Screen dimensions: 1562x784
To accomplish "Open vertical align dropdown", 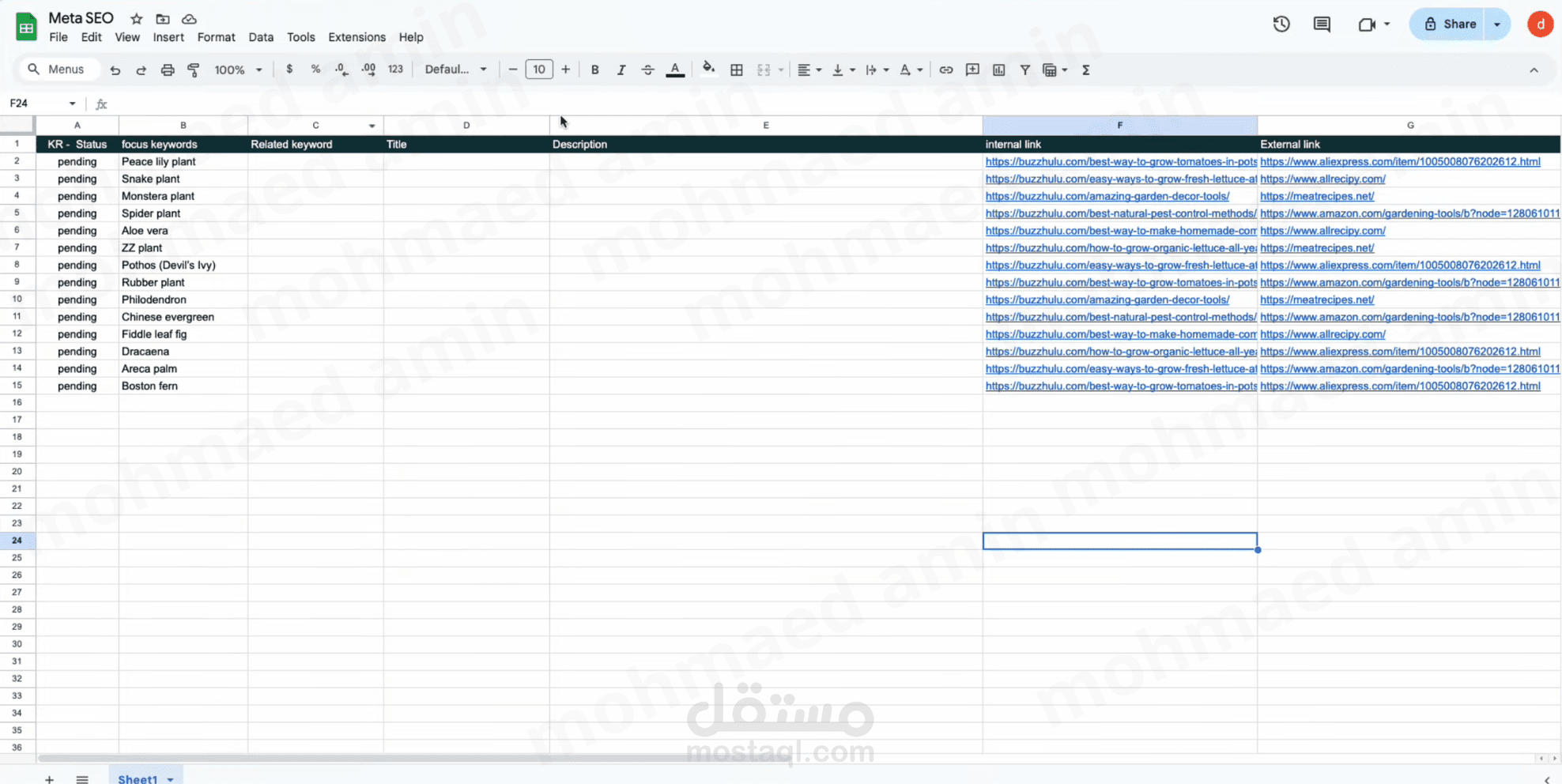I will [x=843, y=70].
